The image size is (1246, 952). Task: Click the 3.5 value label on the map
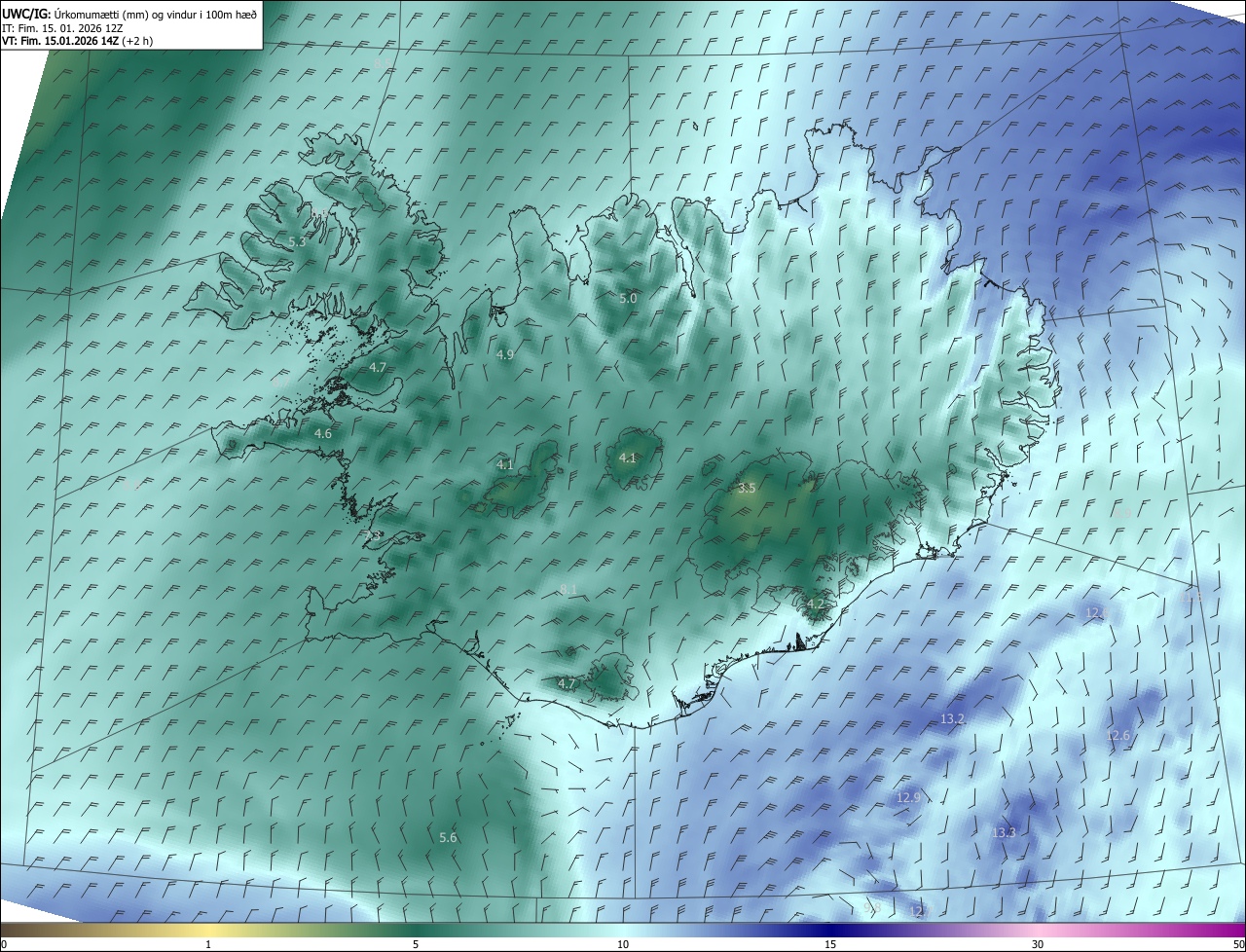click(747, 488)
